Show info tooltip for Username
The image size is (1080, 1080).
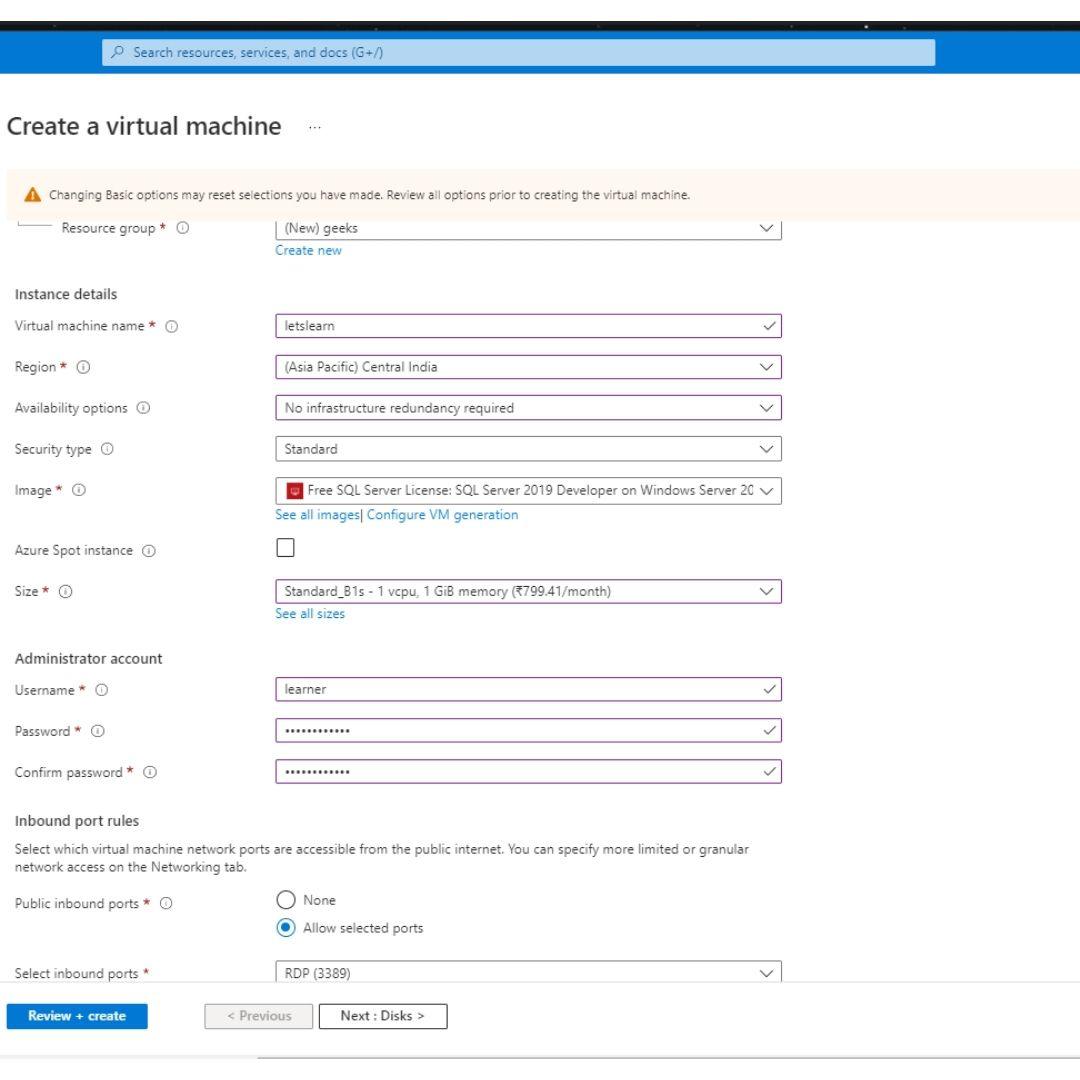tap(101, 689)
